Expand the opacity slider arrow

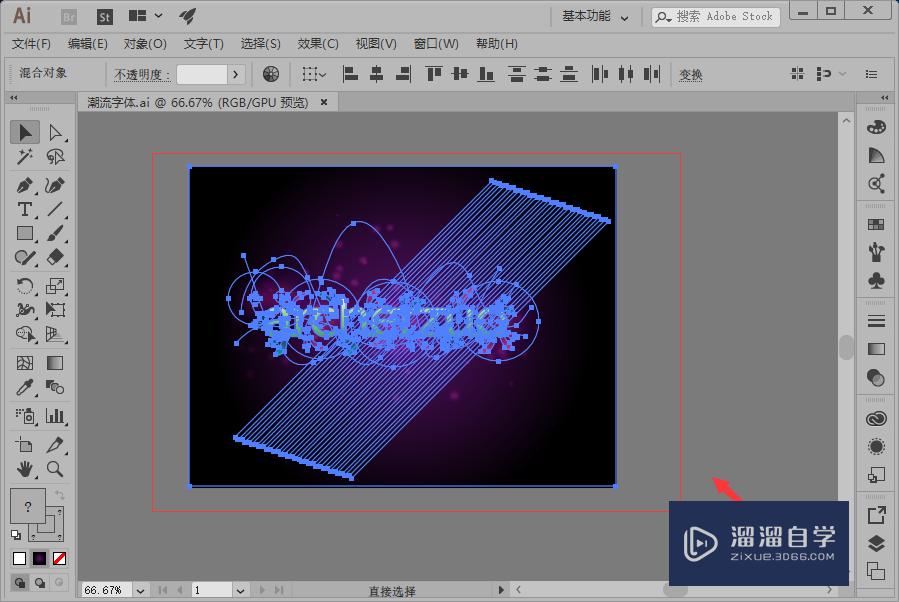(x=236, y=74)
